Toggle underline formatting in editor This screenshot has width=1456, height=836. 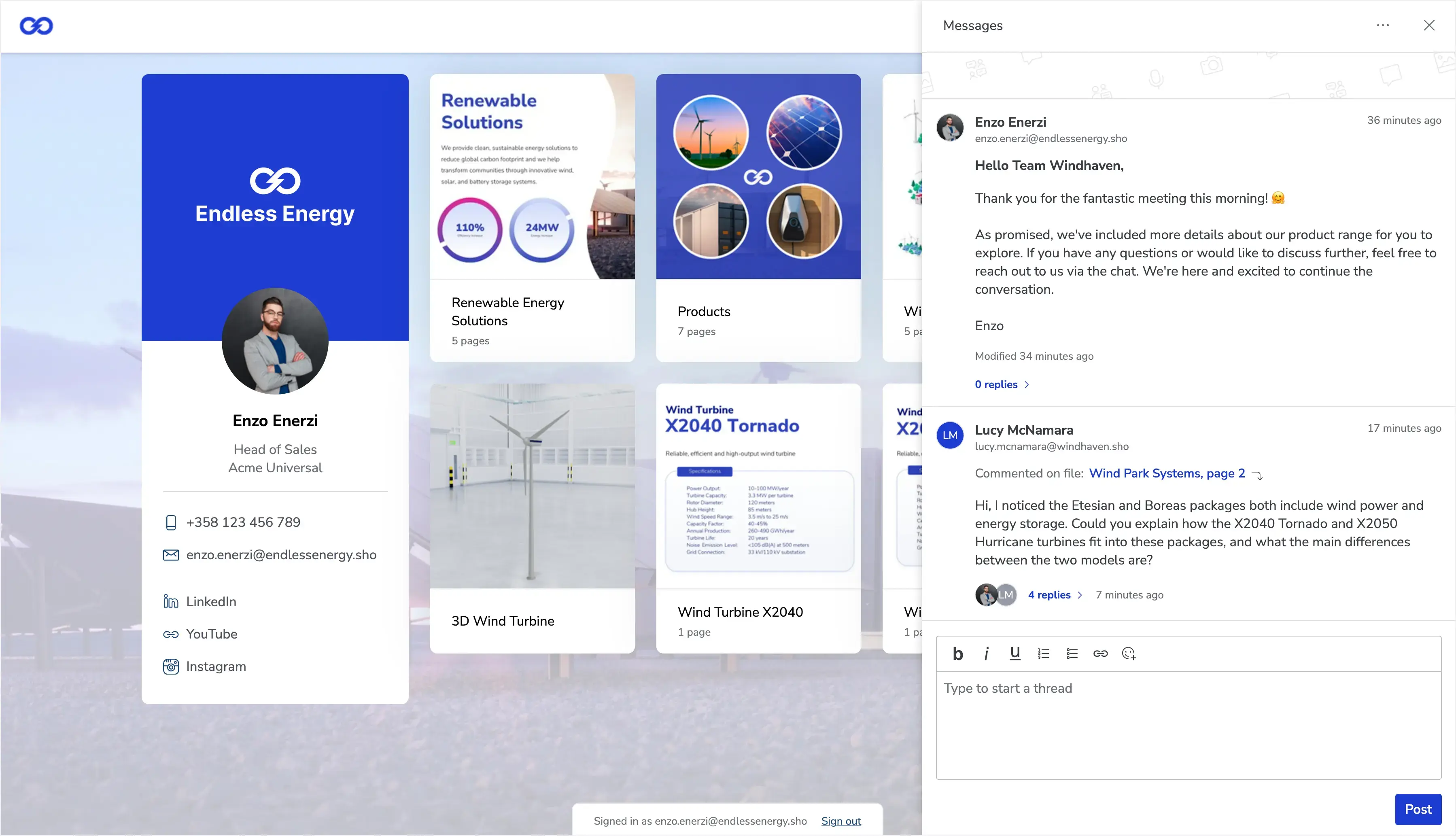point(1015,654)
